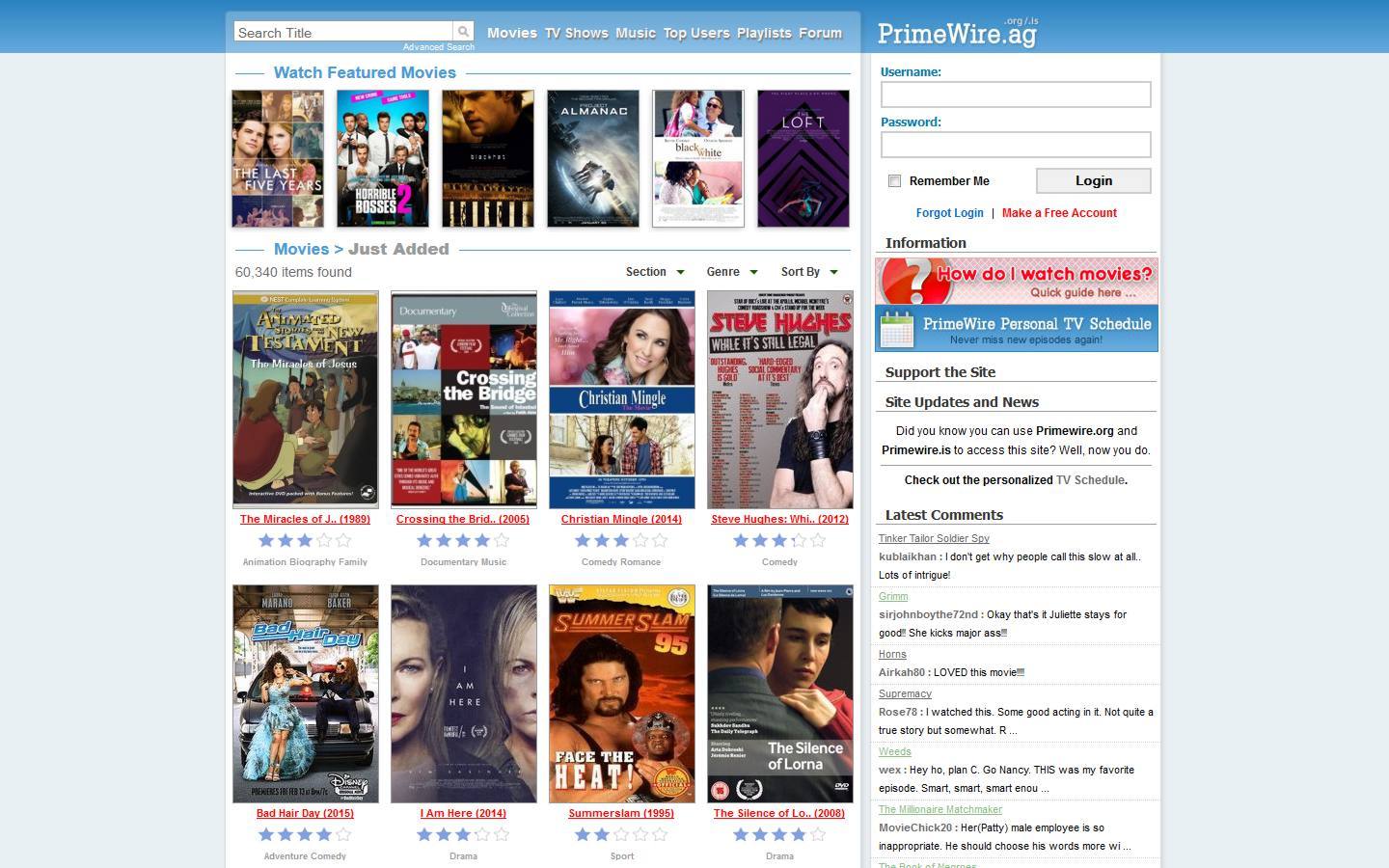
Task: Open The Last Five Years featured poster
Action: click(278, 159)
